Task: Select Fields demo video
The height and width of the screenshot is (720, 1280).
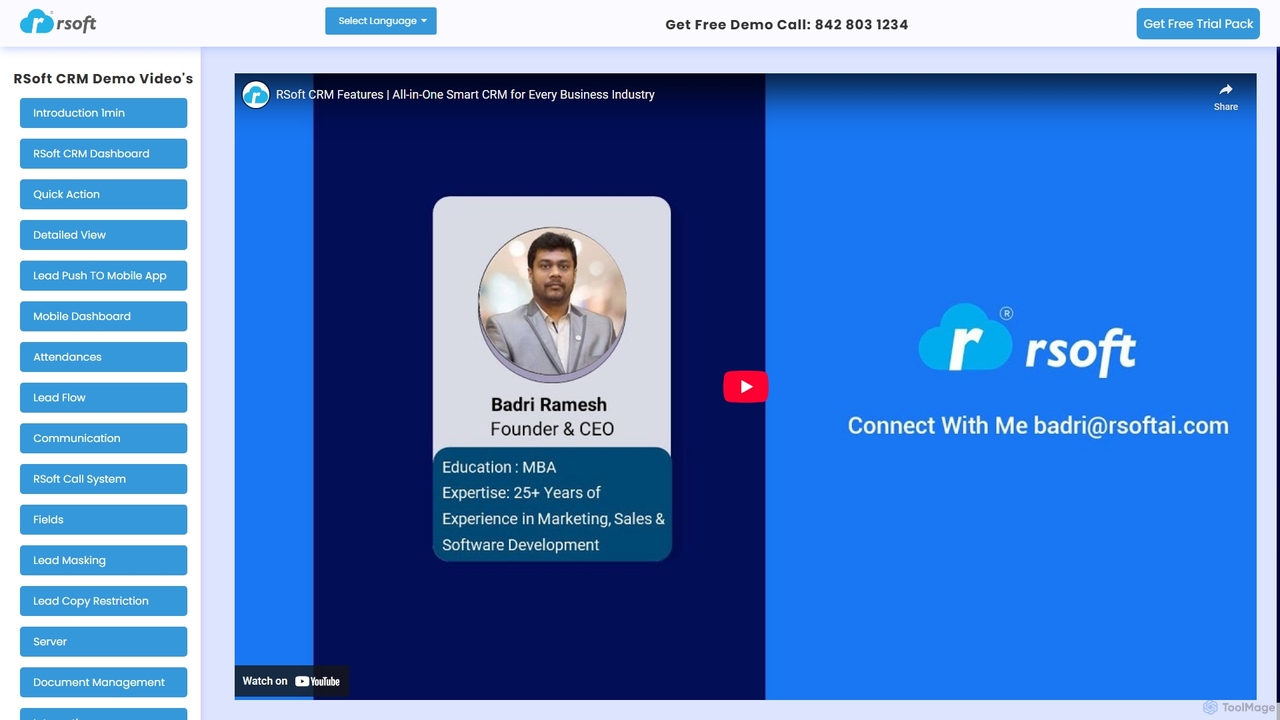Action: point(103,520)
